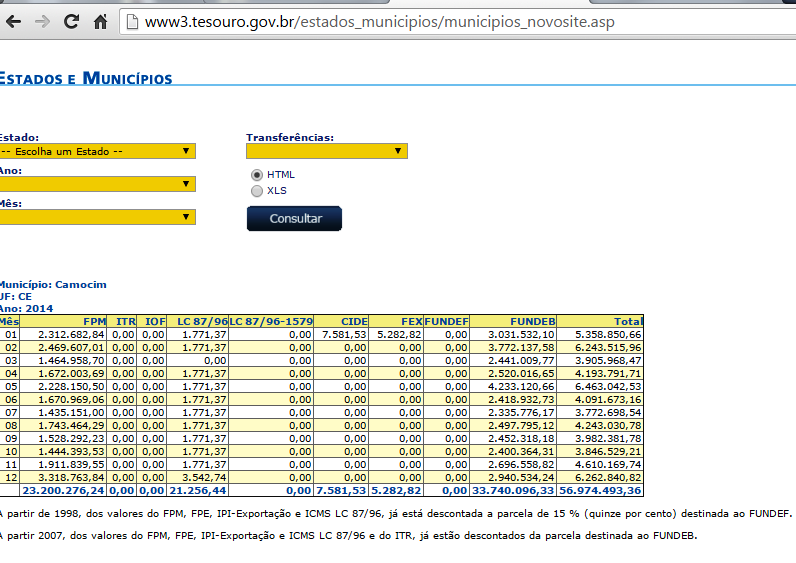Click FEX value 5.282,82 in month 01
The height and width of the screenshot is (563, 796).
point(399,335)
